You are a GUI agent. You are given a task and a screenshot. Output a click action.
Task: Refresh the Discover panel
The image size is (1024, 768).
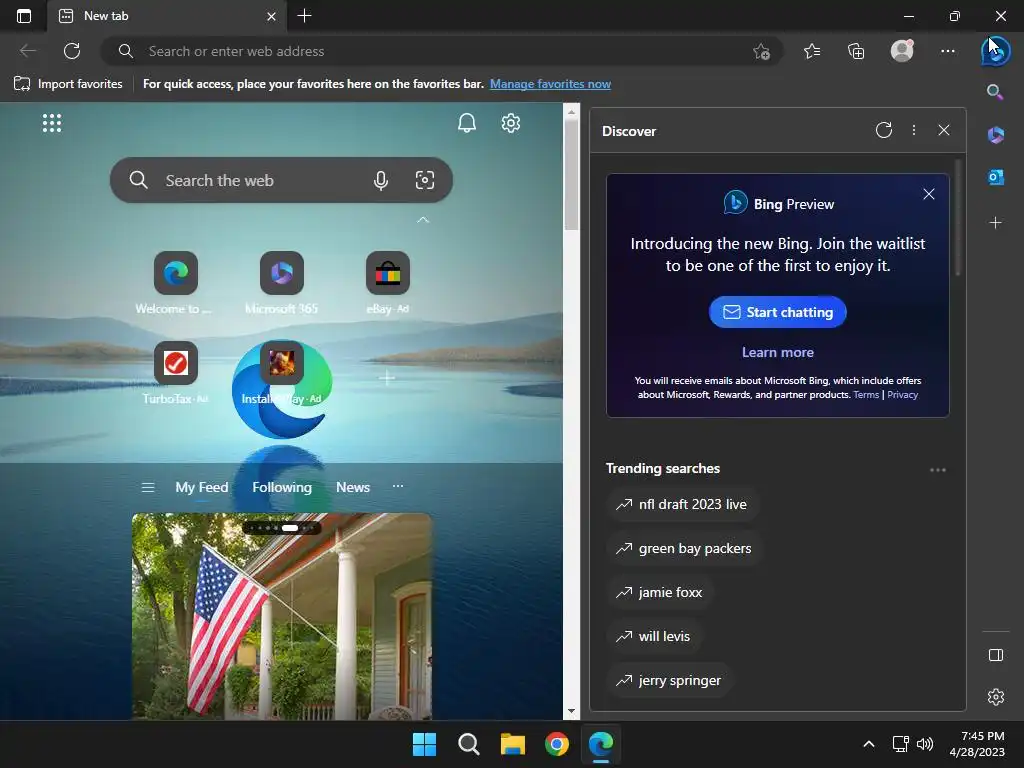[x=884, y=130]
